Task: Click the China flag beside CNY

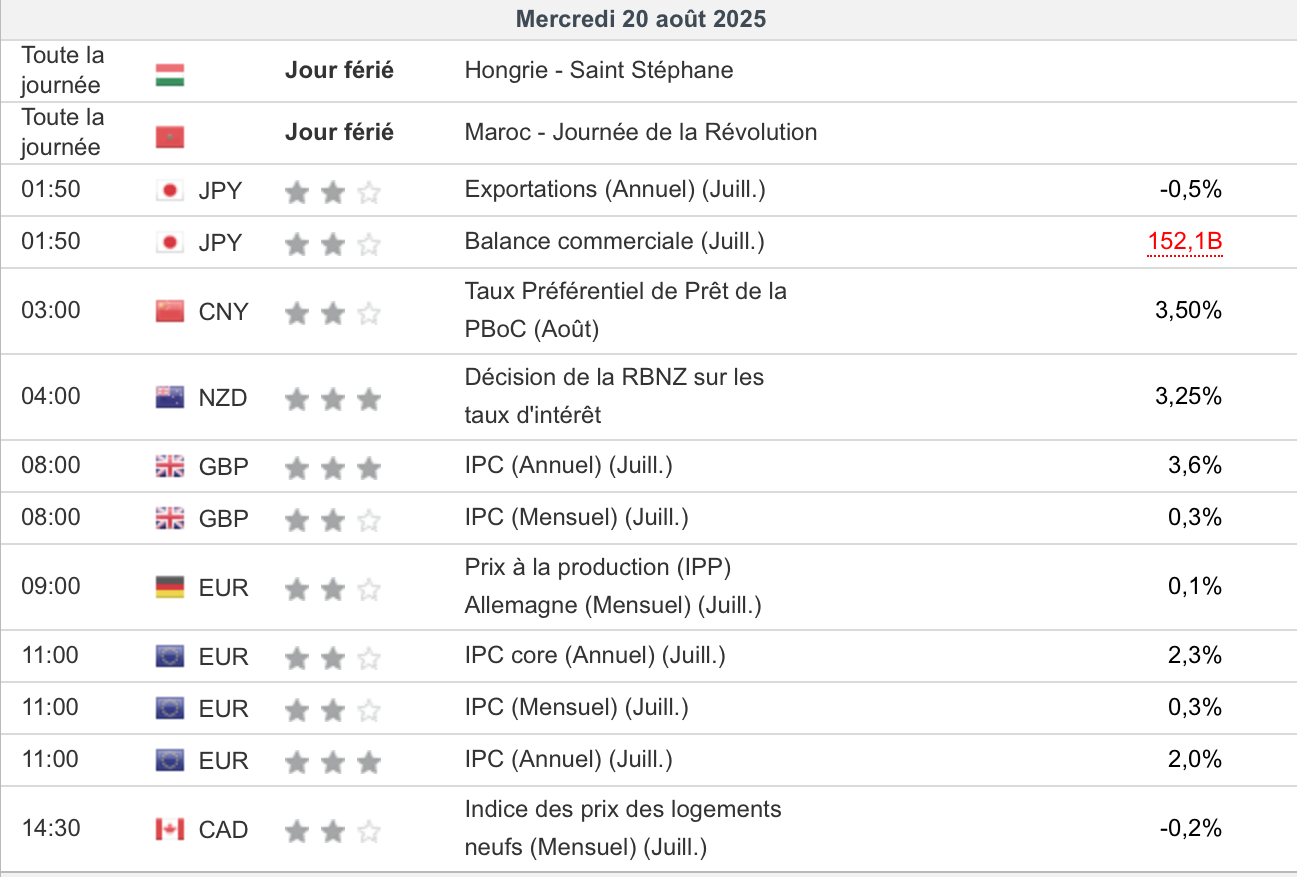Action: [x=170, y=312]
